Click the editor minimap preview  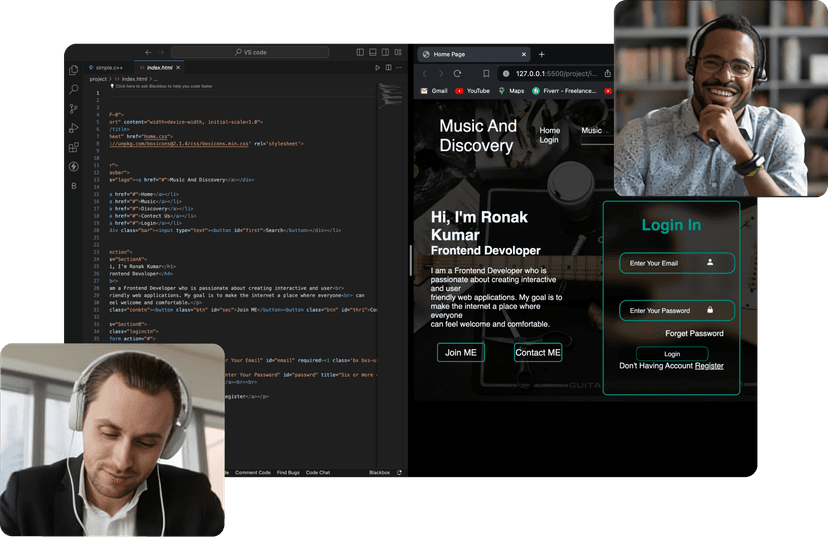391,95
